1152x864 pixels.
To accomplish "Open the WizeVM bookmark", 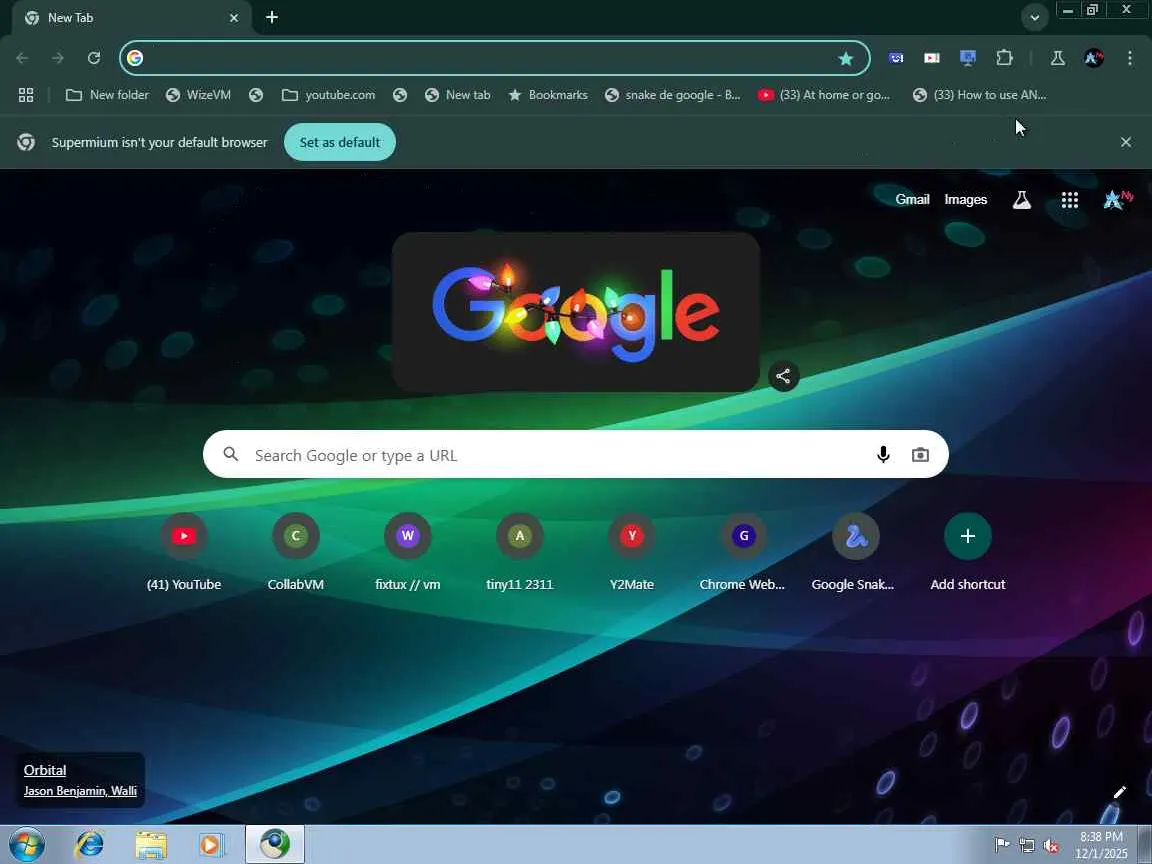I will [198, 95].
